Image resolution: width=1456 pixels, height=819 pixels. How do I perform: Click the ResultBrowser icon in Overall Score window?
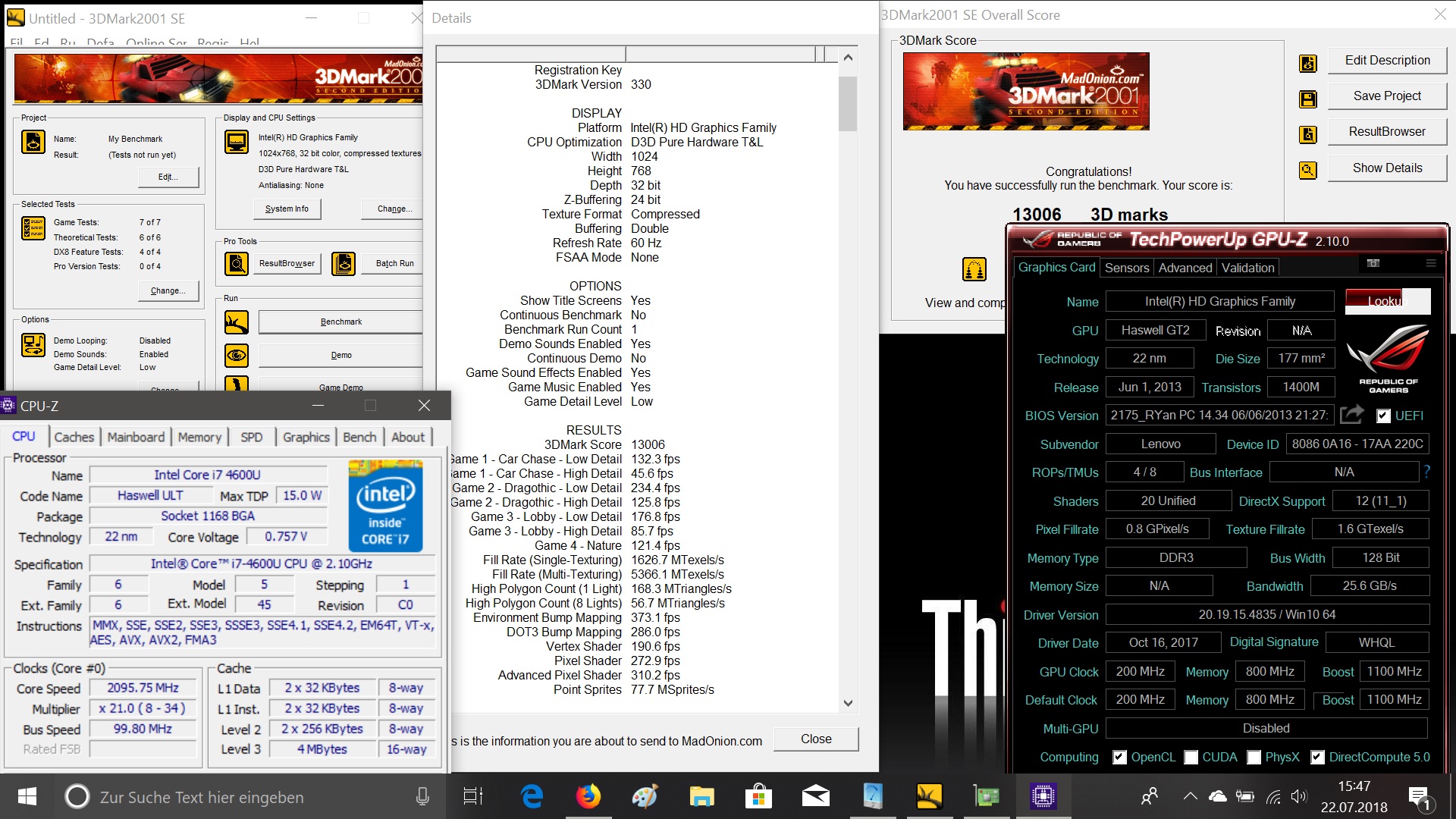click(1308, 134)
